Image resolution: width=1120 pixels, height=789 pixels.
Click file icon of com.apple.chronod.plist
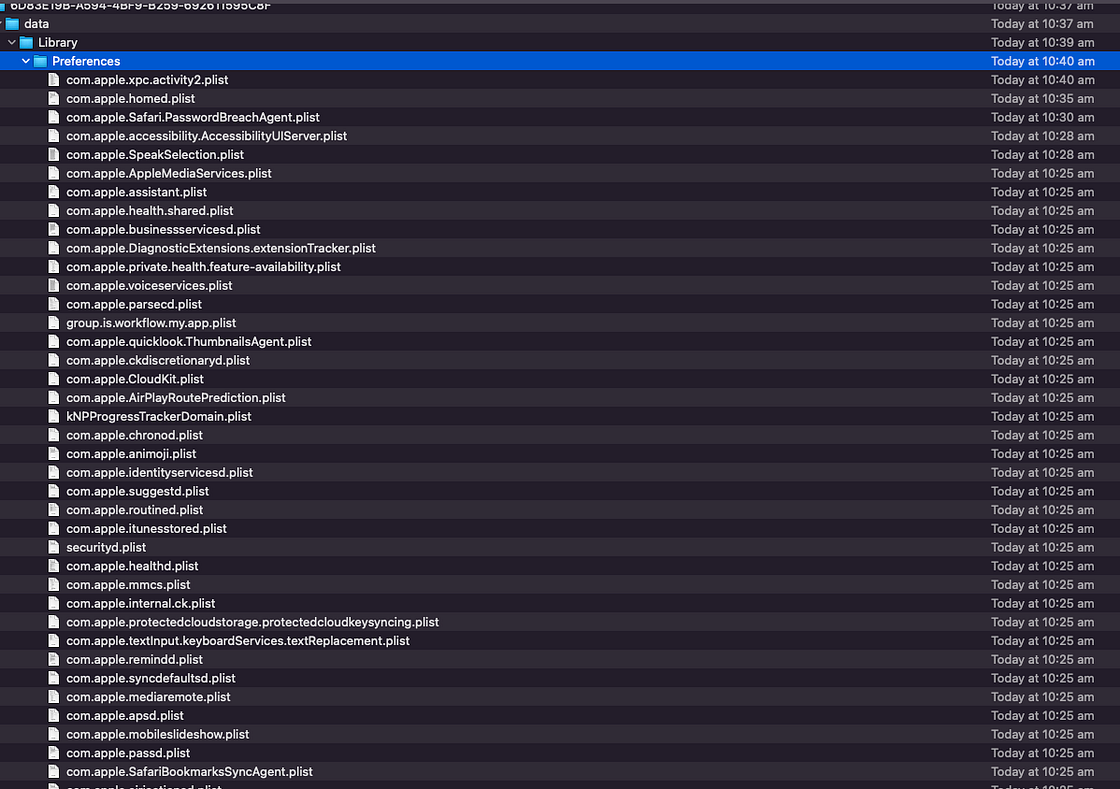click(54, 435)
